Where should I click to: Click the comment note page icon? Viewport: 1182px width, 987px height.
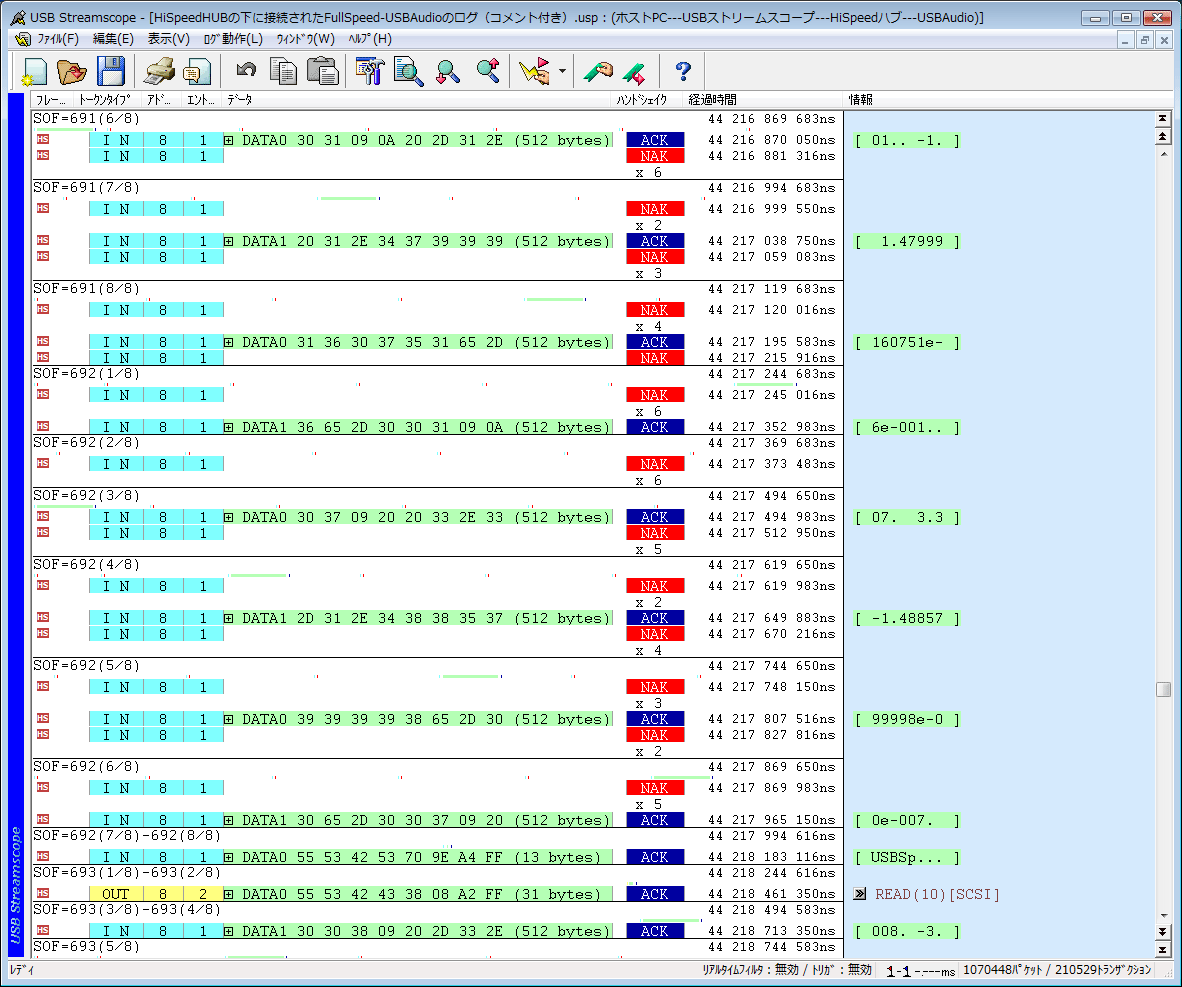click(x=198, y=72)
